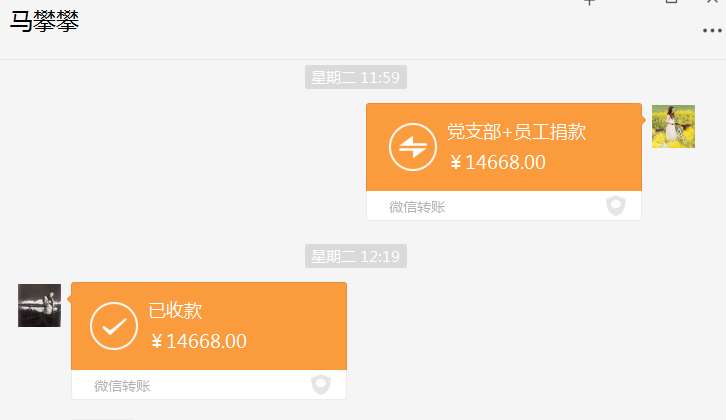Click the 星期二 11:59 timestamp
This screenshot has width=726, height=420.
(355, 78)
